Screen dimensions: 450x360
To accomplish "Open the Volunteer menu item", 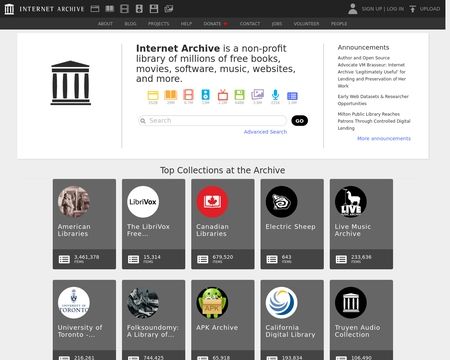I will tap(306, 24).
